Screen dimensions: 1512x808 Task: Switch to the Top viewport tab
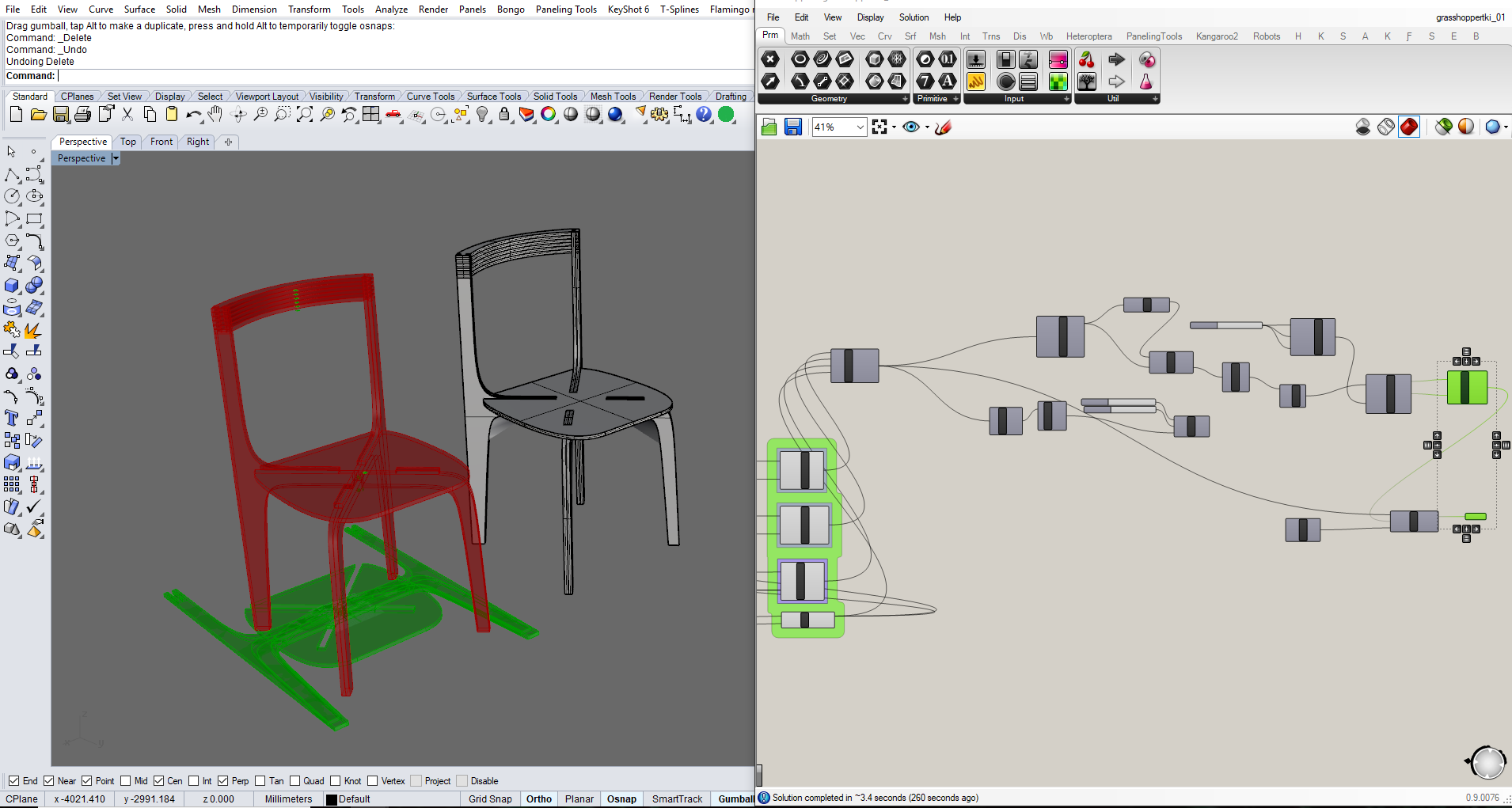[x=127, y=142]
